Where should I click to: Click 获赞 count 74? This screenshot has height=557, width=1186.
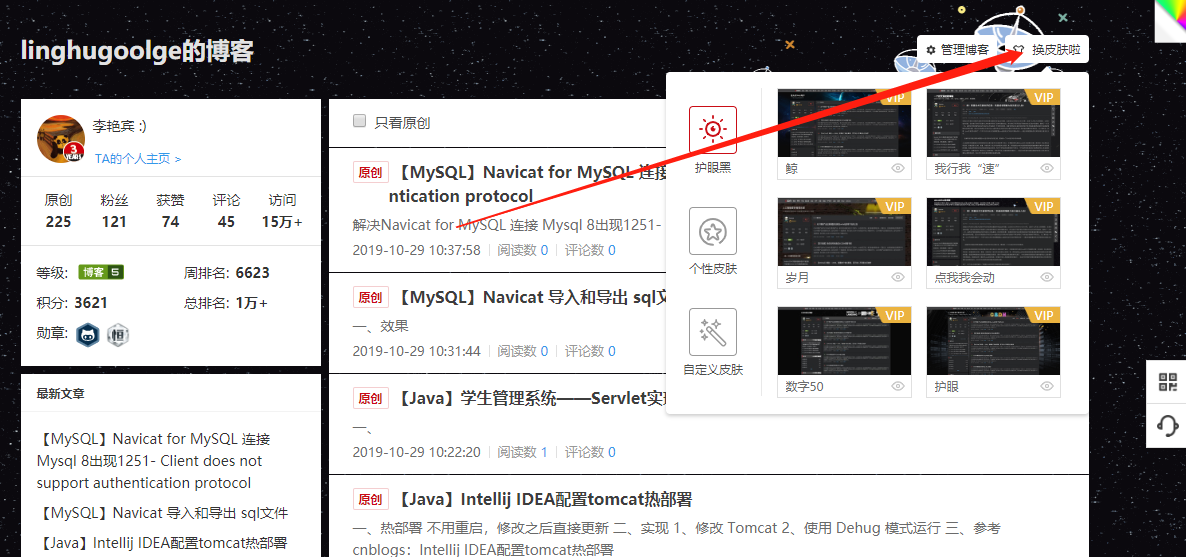(x=170, y=222)
